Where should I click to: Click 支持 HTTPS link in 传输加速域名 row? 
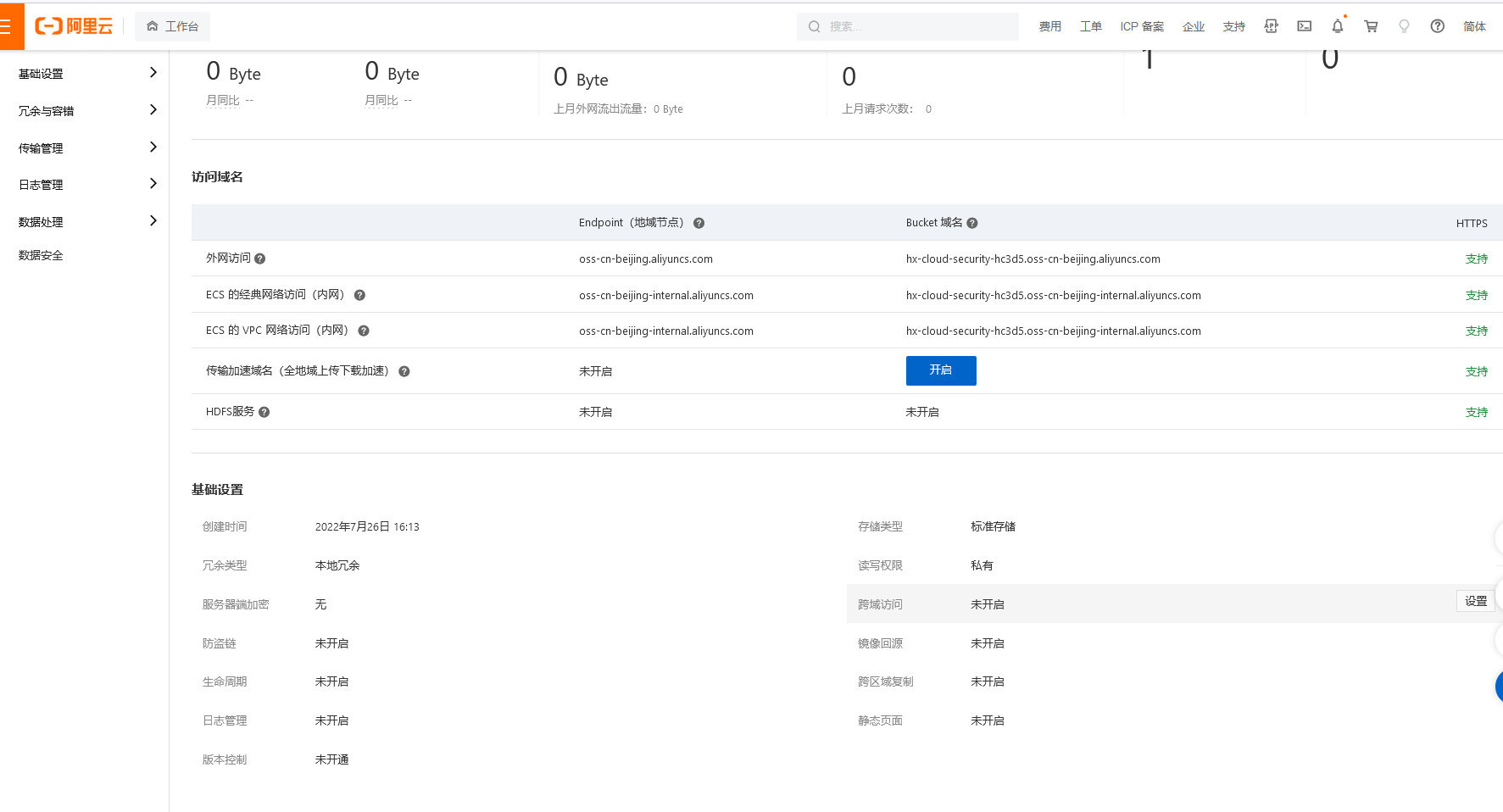click(1477, 371)
